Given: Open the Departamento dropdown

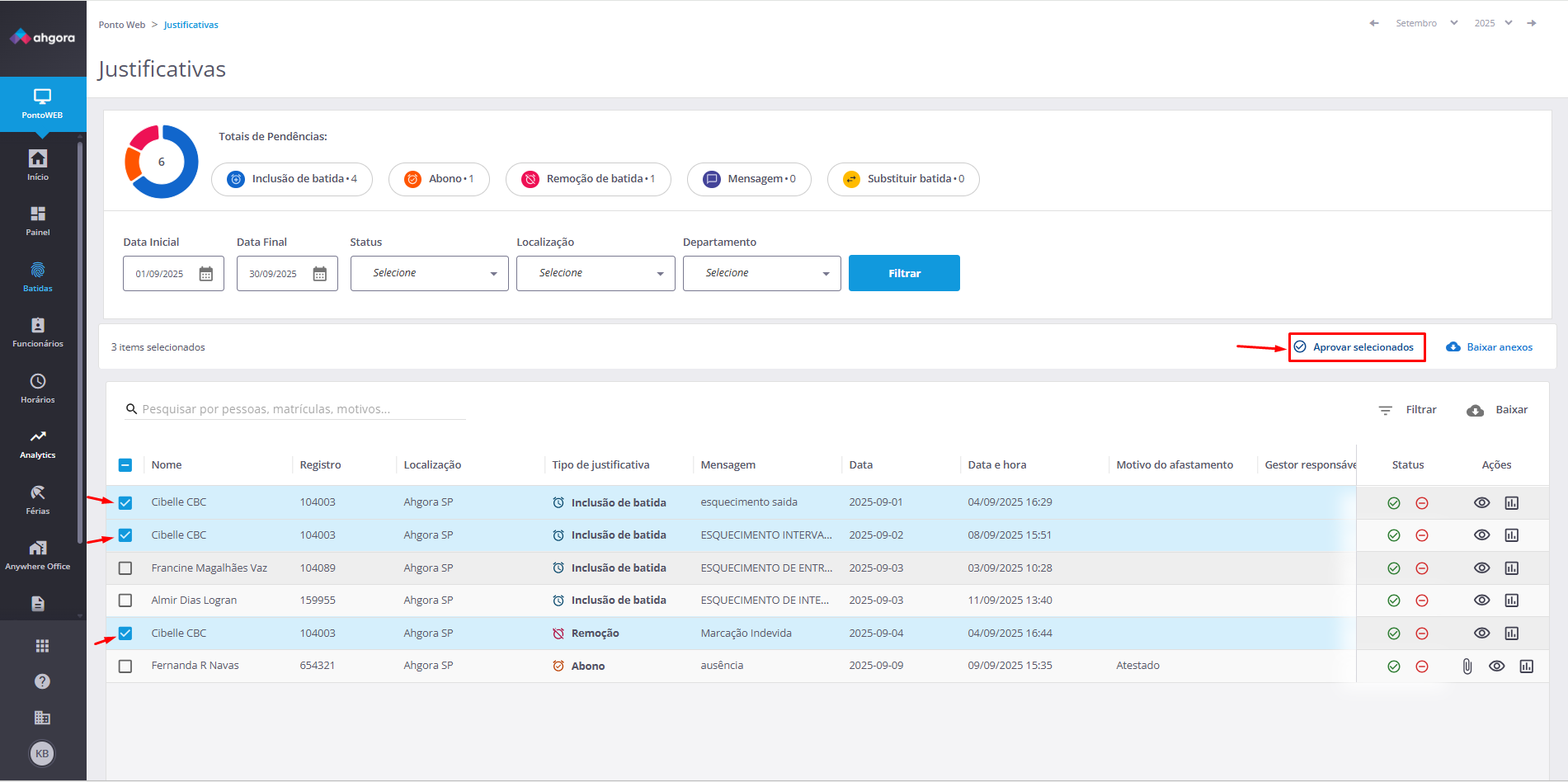Looking at the screenshot, I should pyautogui.click(x=761, y=273).
